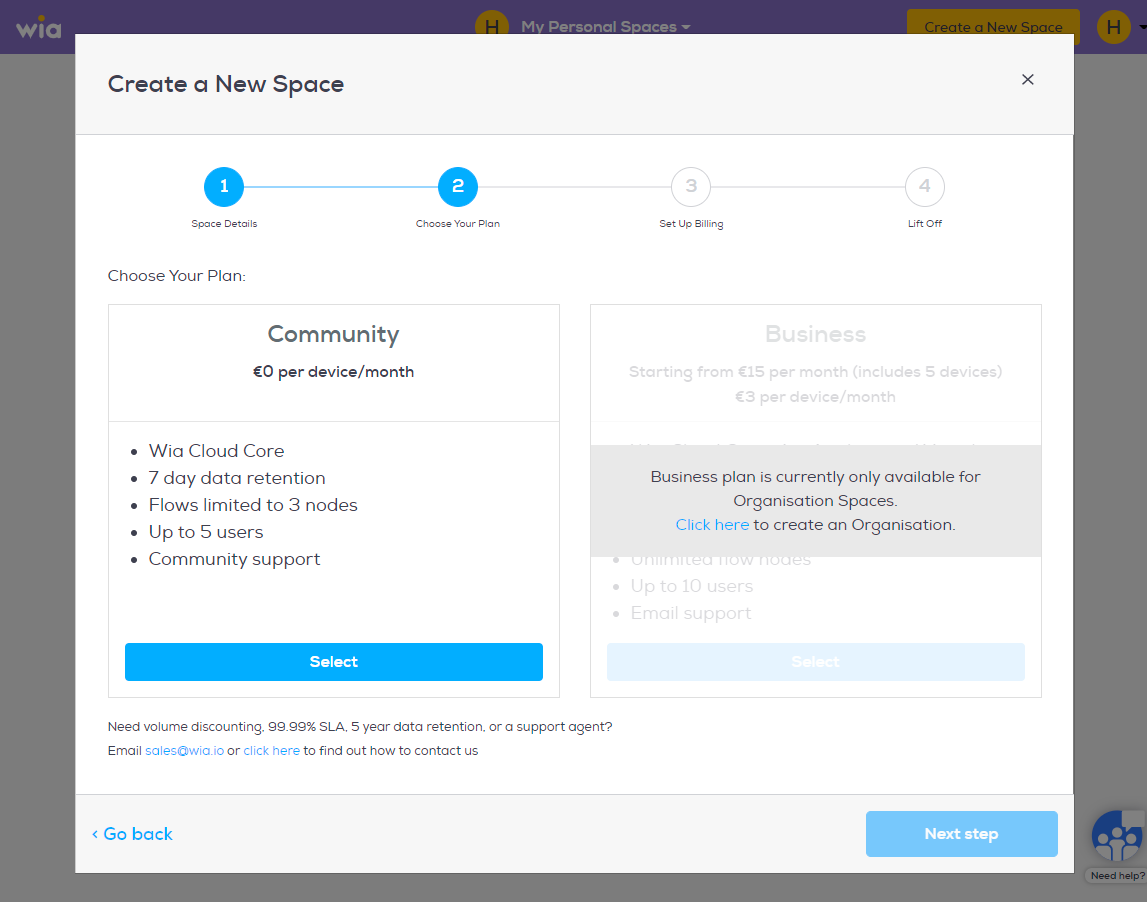Click the disabled Business Select button
Viewport: 1147px width, 902px height.
tap(816, 662)
